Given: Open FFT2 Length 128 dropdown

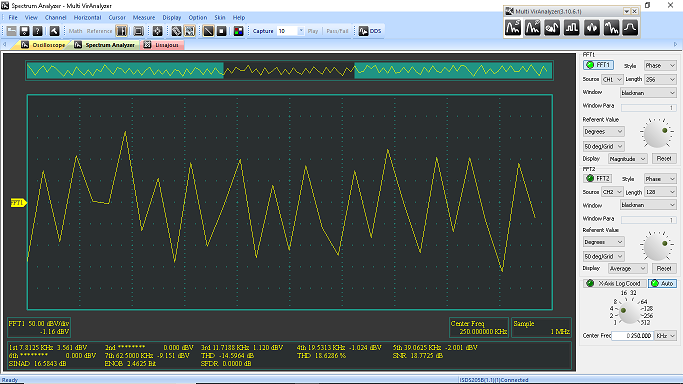Looking at the screenshot, I should (660, 192).
